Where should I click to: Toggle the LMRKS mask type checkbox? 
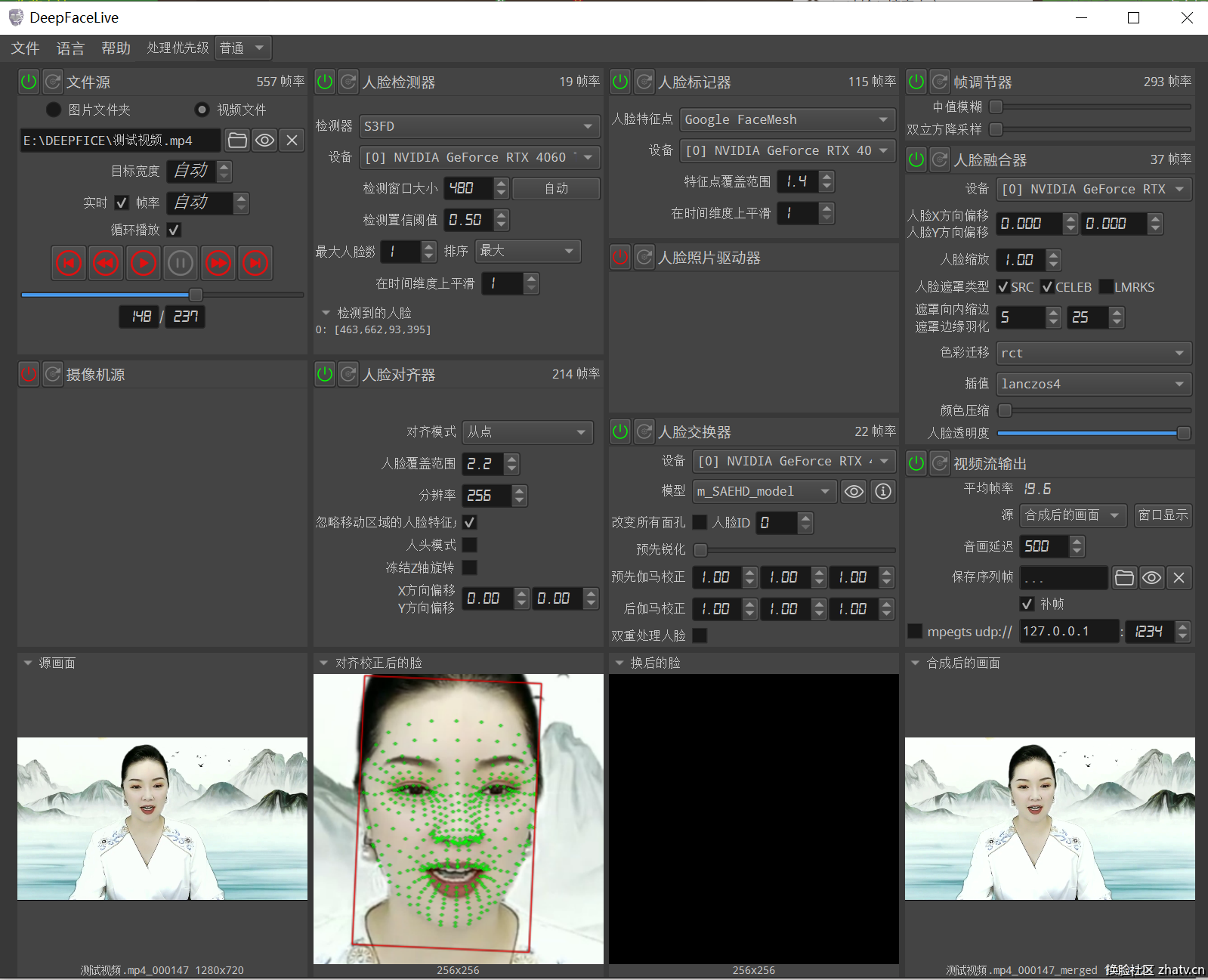[1106, 287]
